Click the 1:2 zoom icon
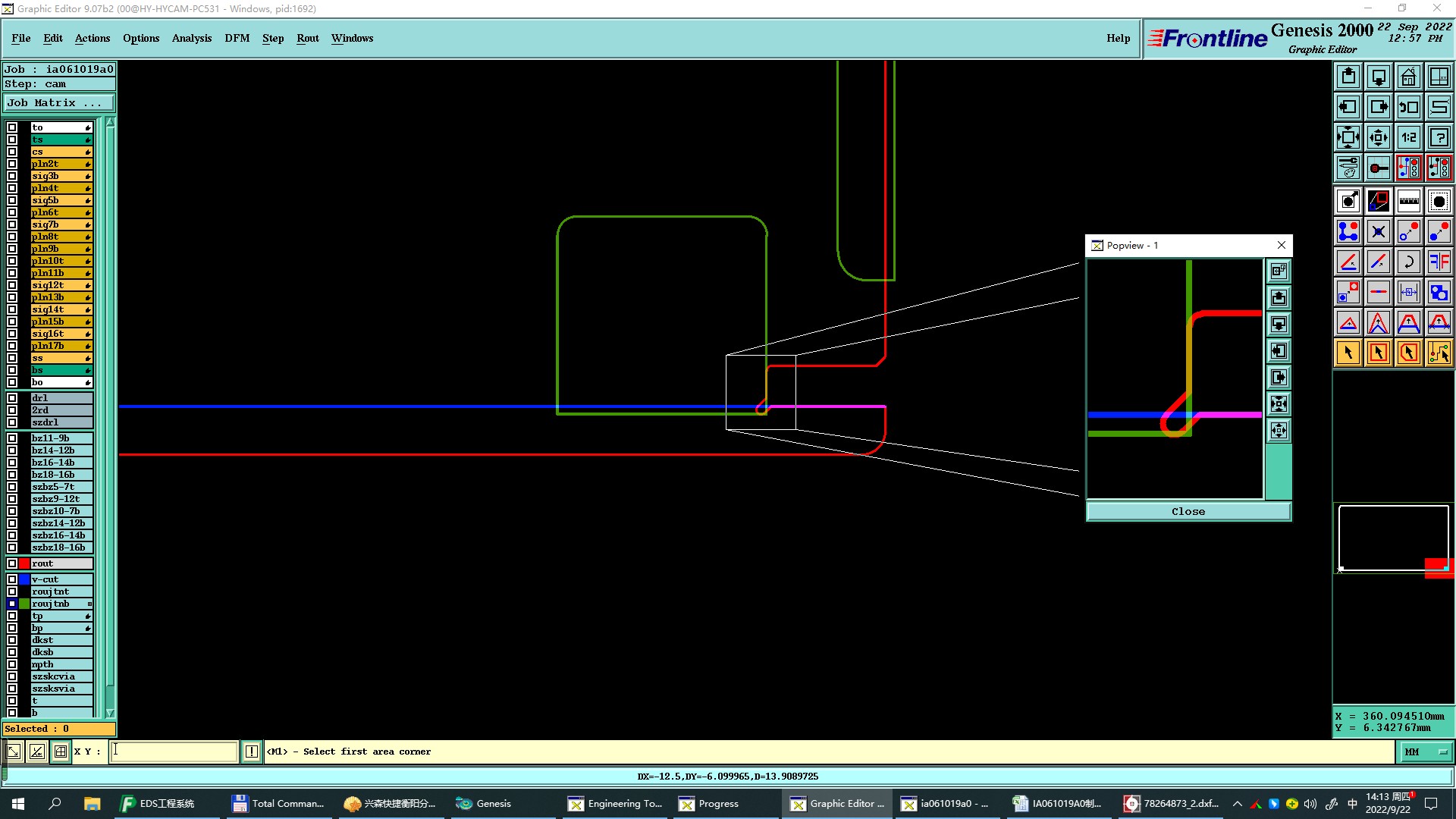 pos(1408,137)
